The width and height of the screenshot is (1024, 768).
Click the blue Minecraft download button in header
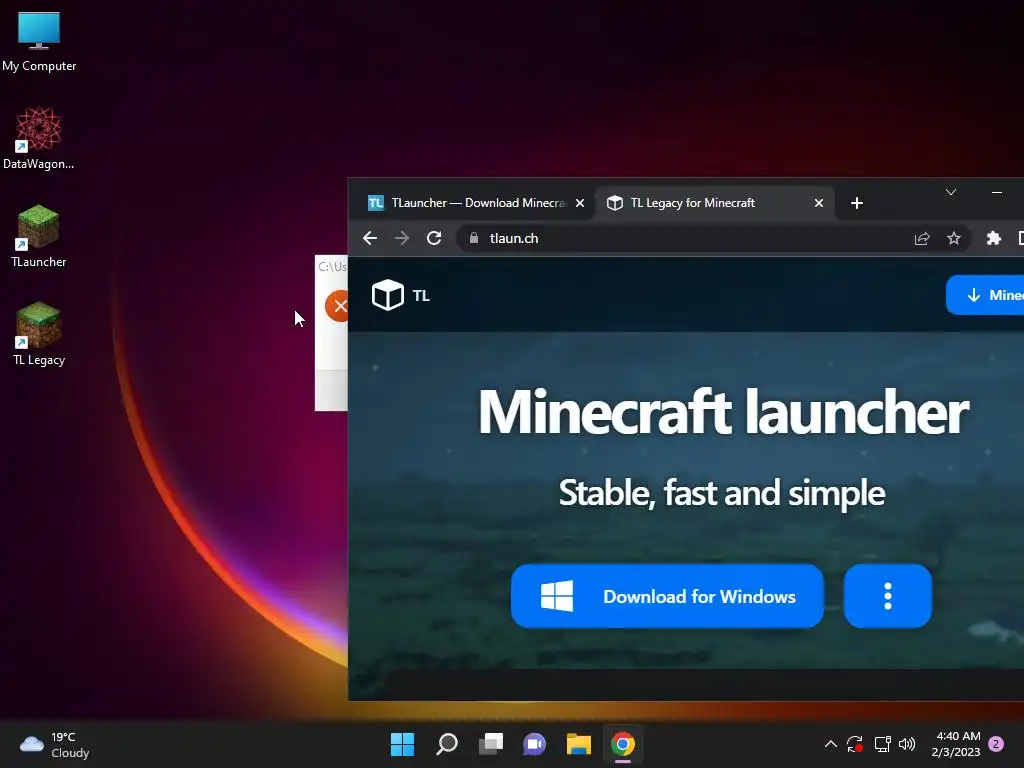[985, 295]
